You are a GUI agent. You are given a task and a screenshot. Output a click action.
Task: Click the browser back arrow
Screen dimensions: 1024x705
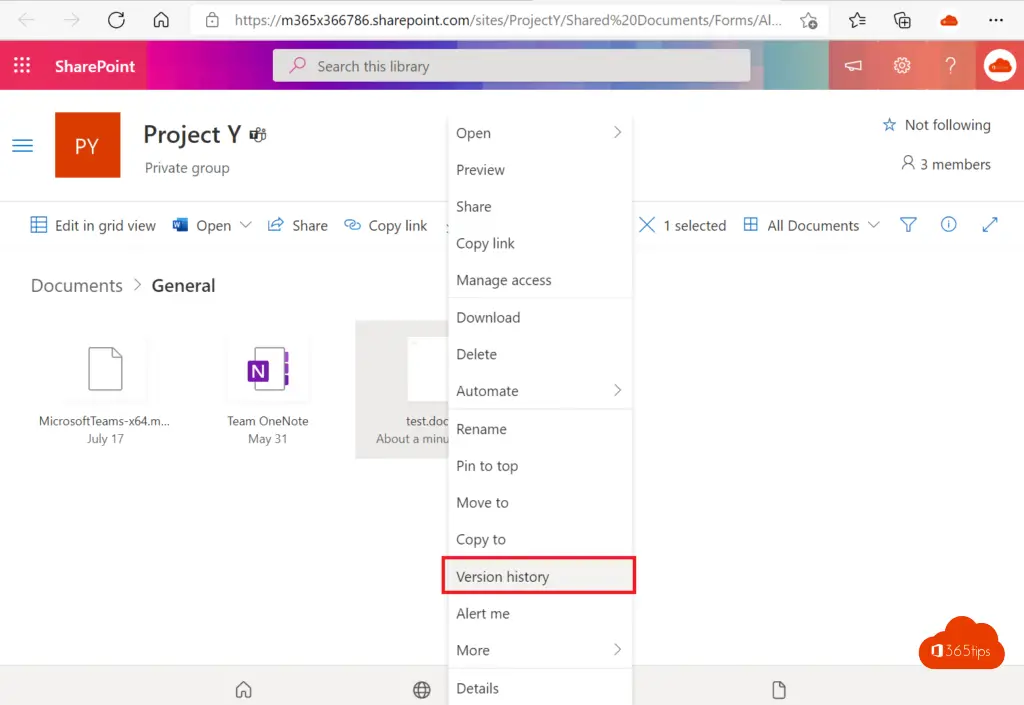point(26,20)
